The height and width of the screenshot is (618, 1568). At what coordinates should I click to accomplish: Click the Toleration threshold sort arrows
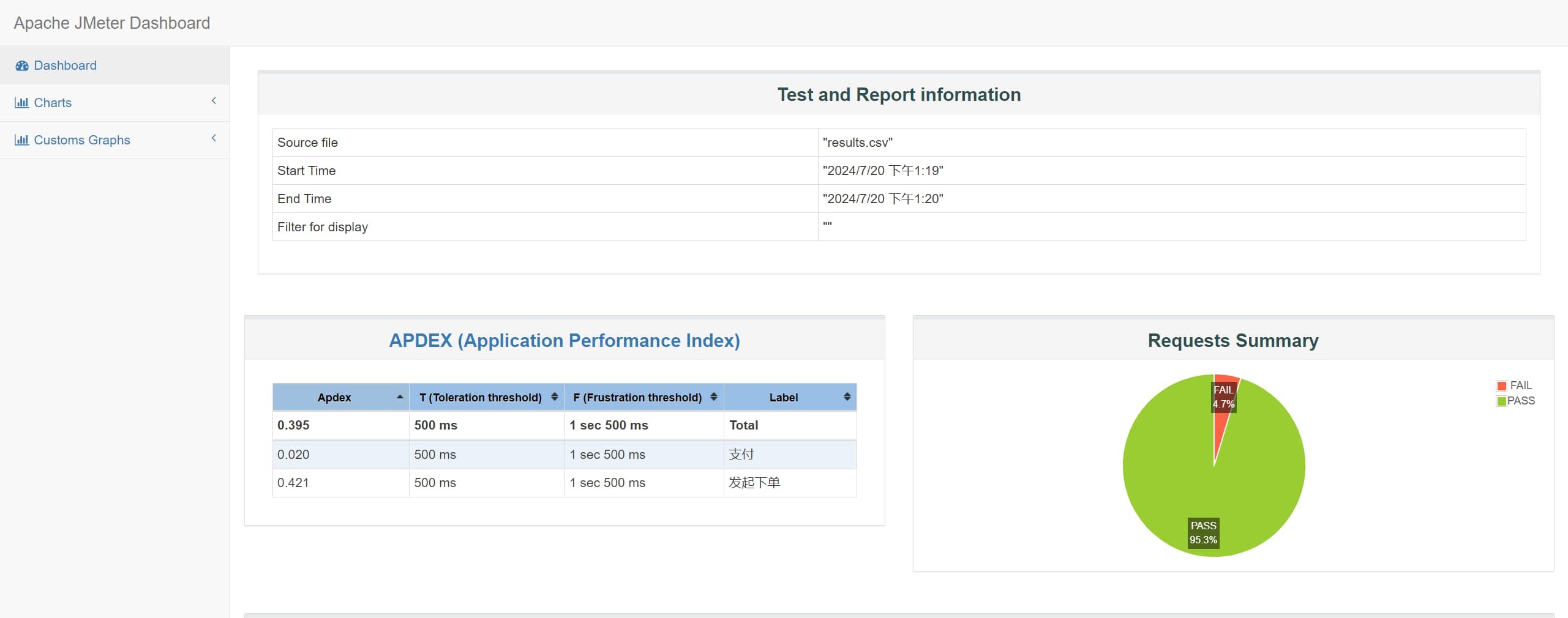pos(554,397)
